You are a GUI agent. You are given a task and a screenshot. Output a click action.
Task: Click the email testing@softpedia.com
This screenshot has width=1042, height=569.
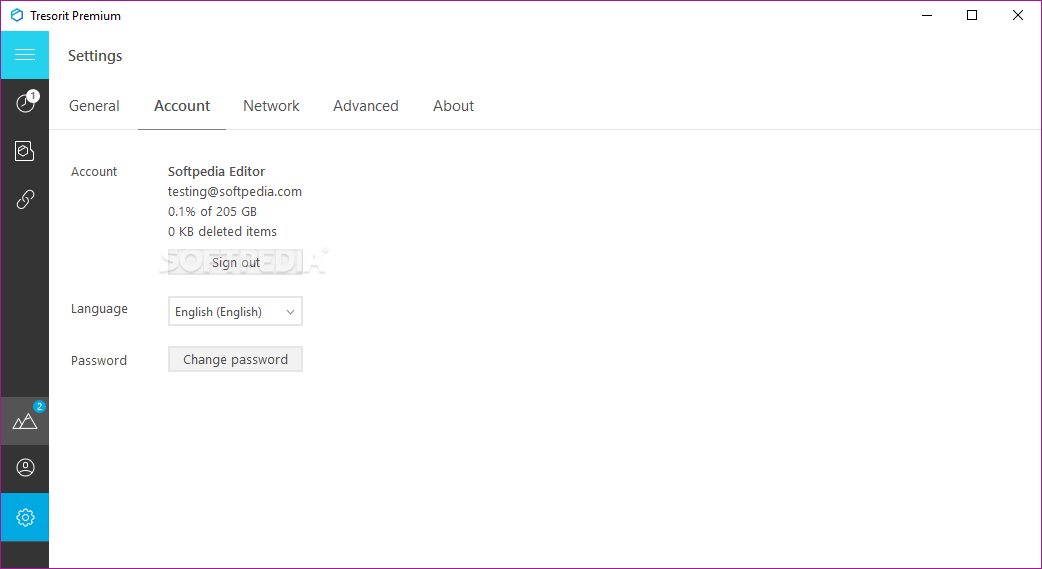[x=235, y=191]
